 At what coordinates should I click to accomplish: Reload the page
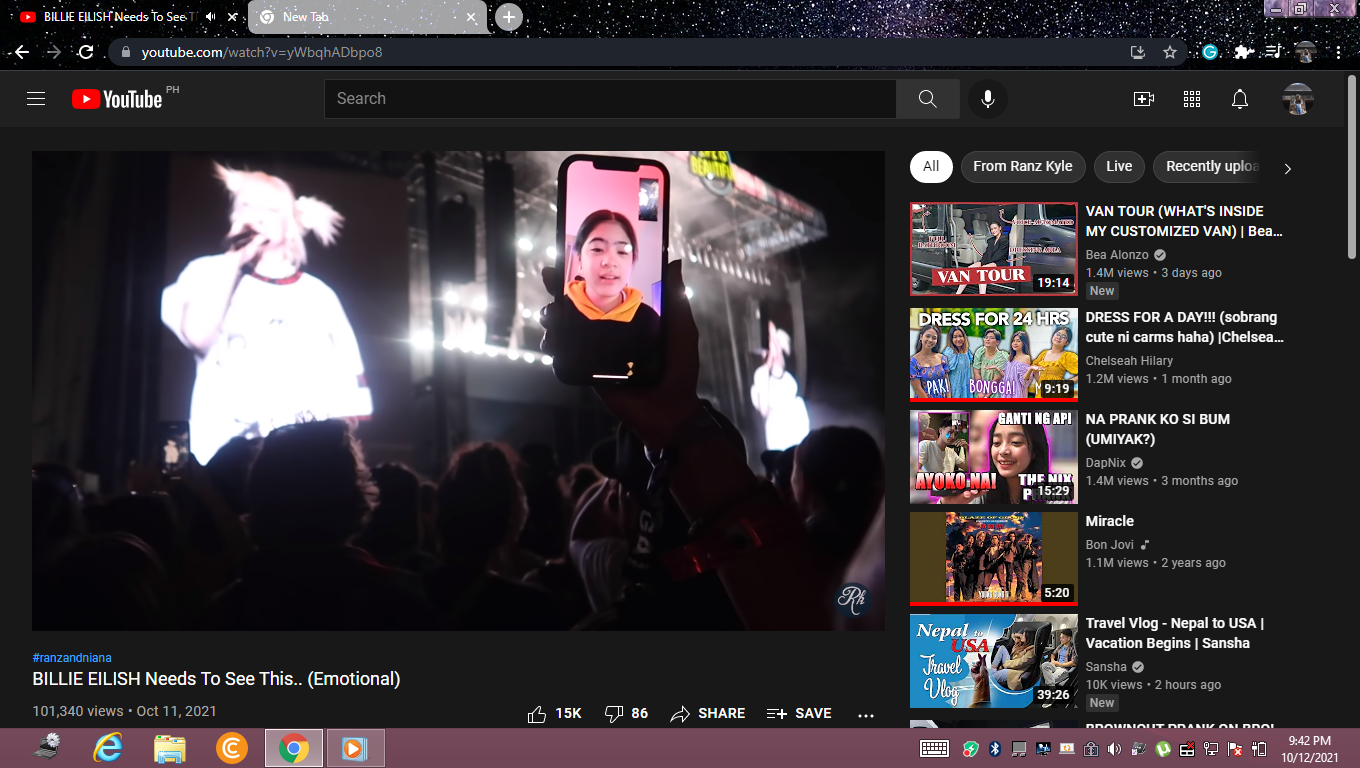point(86,52)
